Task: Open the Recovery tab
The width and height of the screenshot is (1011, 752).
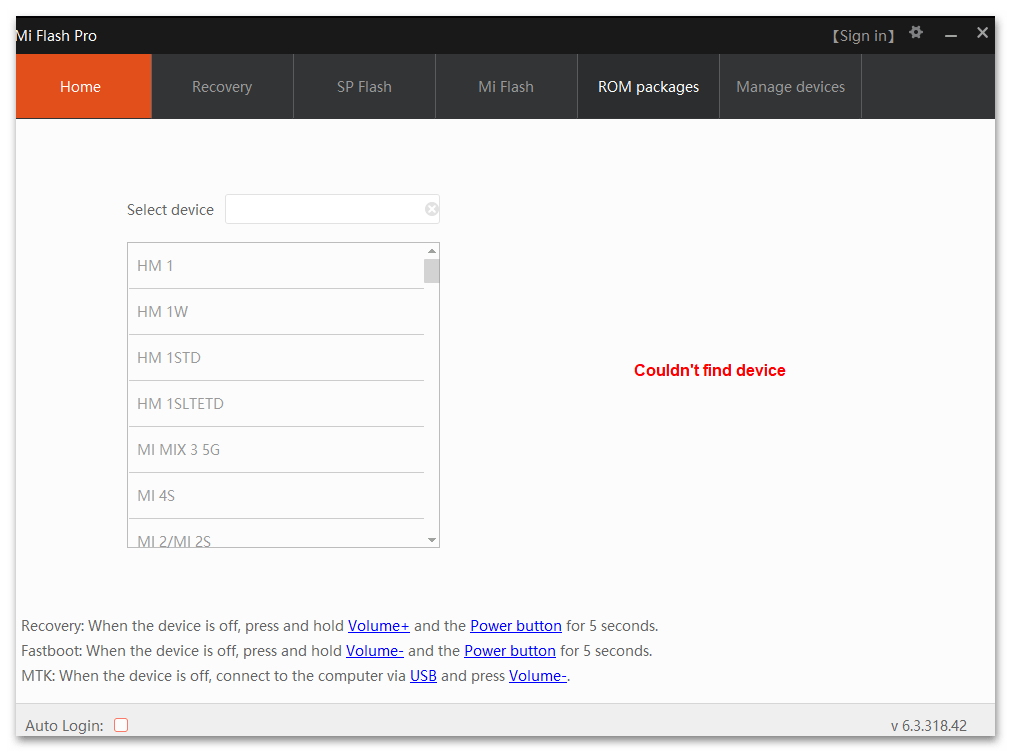Action: tap(222, 86)
